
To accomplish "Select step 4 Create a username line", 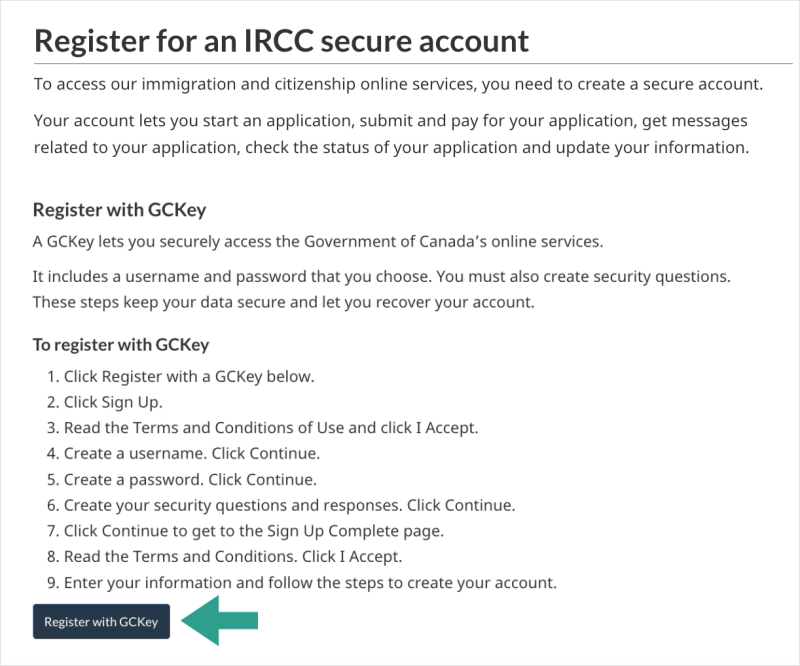I will pos(183,453).
